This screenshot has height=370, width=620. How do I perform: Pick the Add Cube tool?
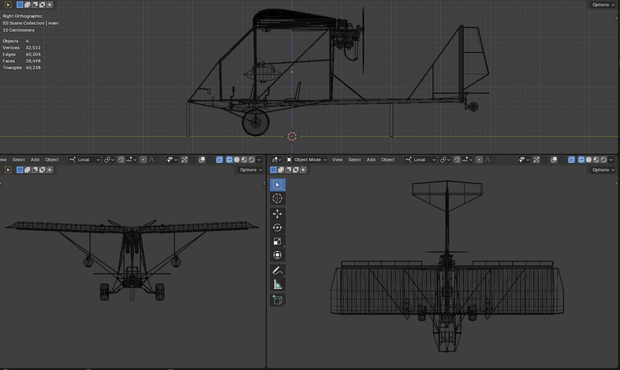[277, 300]
